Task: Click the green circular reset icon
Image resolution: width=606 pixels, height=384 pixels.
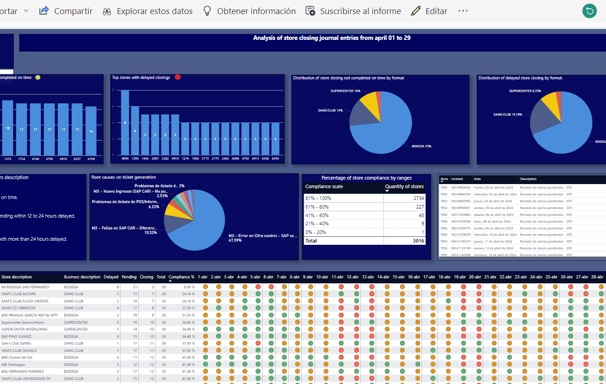Action: [589, 11]
